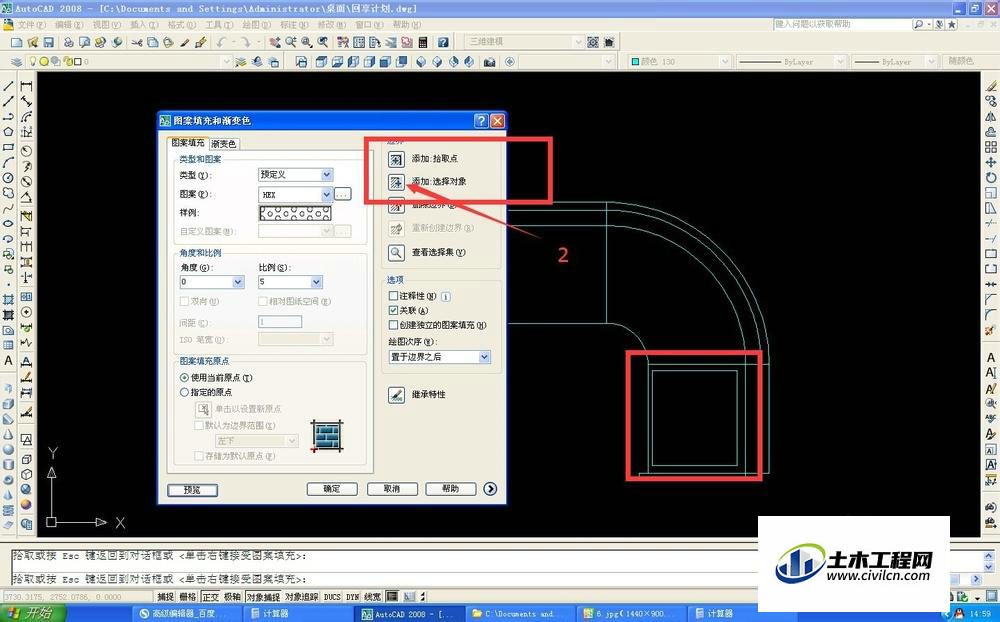Screen dimensions: 1000x622
Task: Click the Copy icon in toolbar
Action: point(152,42)
